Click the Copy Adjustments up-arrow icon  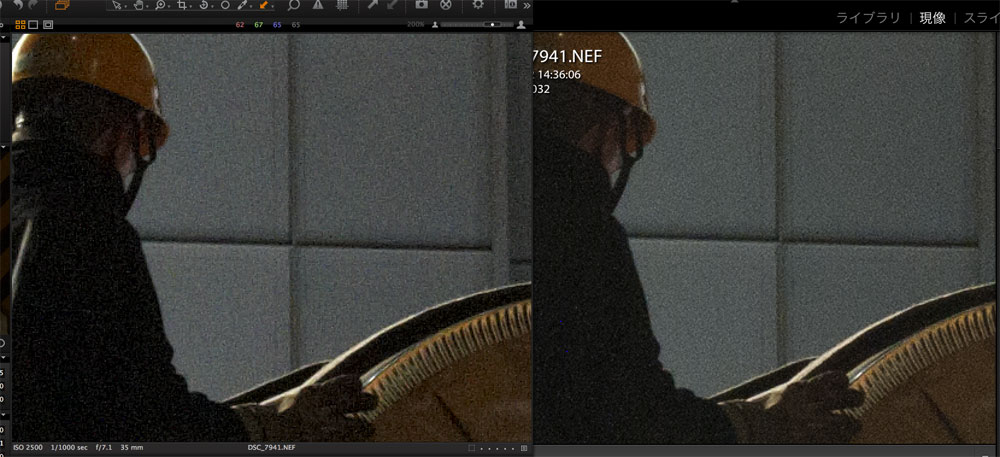(372, 5)
